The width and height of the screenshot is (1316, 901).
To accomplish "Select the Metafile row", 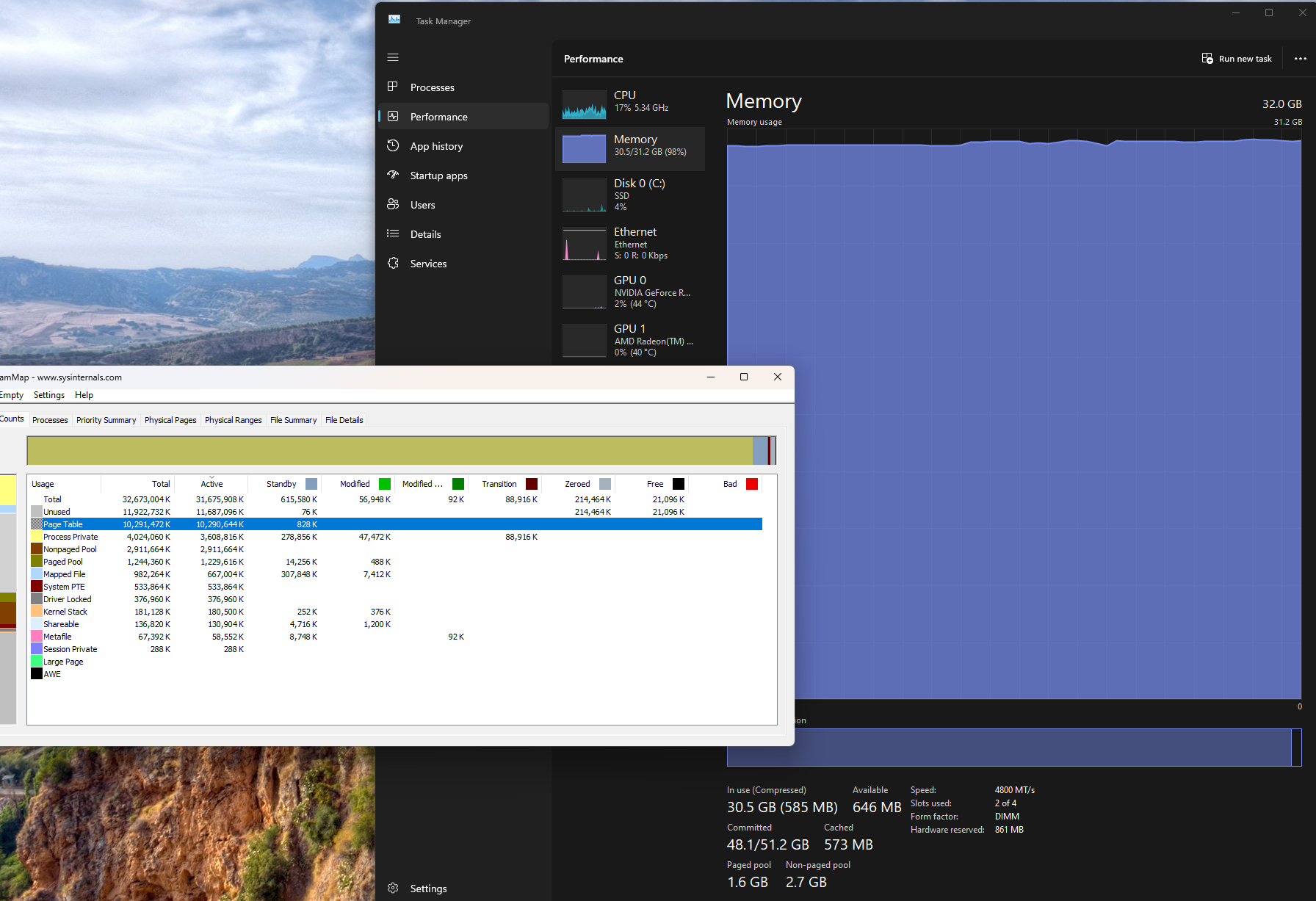I will [397, 637].
